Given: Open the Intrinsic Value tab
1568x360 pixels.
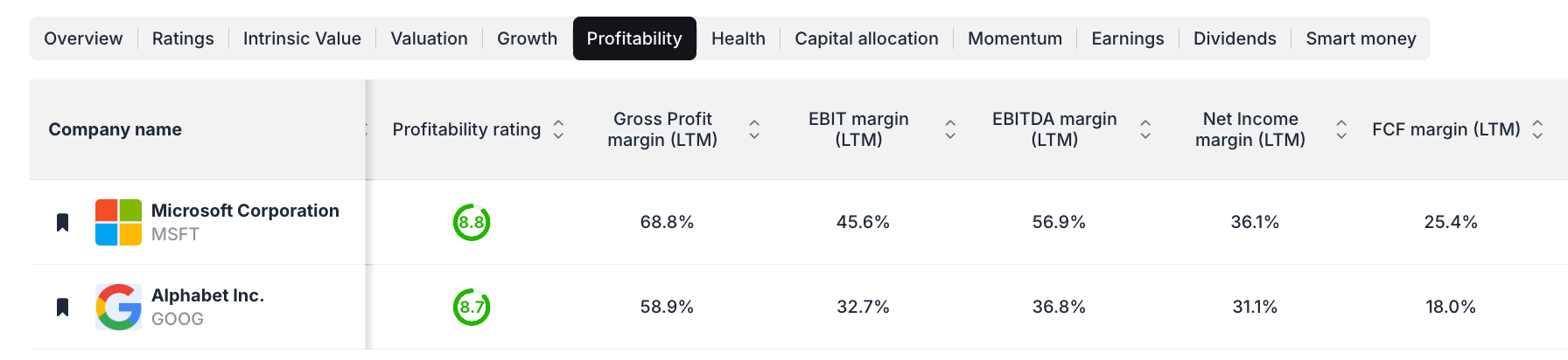Looking at the screenshot, I should tap(302, 38).
